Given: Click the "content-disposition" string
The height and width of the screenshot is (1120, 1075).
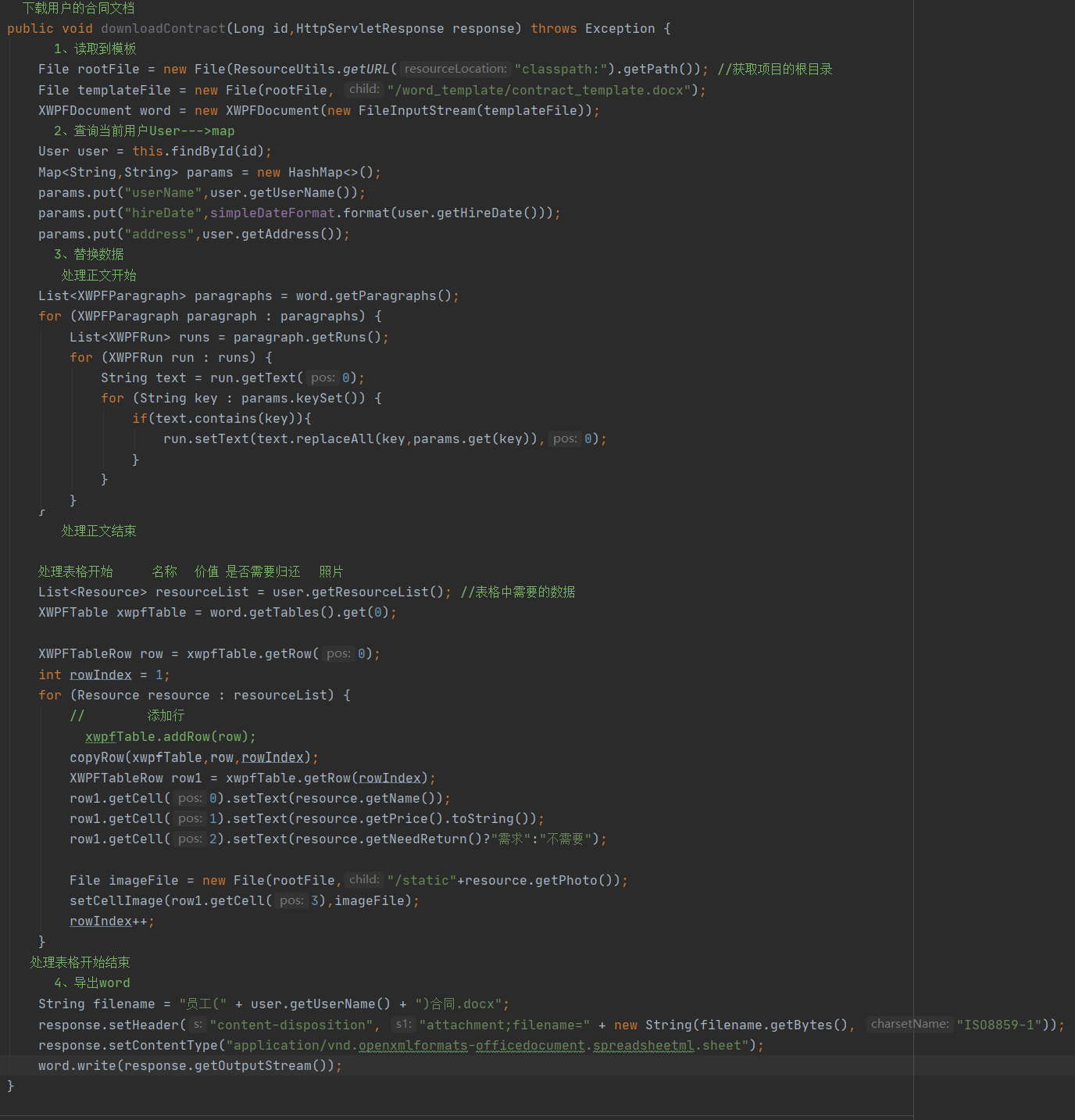Looking at the screenshot, I should click(291, 1025).
